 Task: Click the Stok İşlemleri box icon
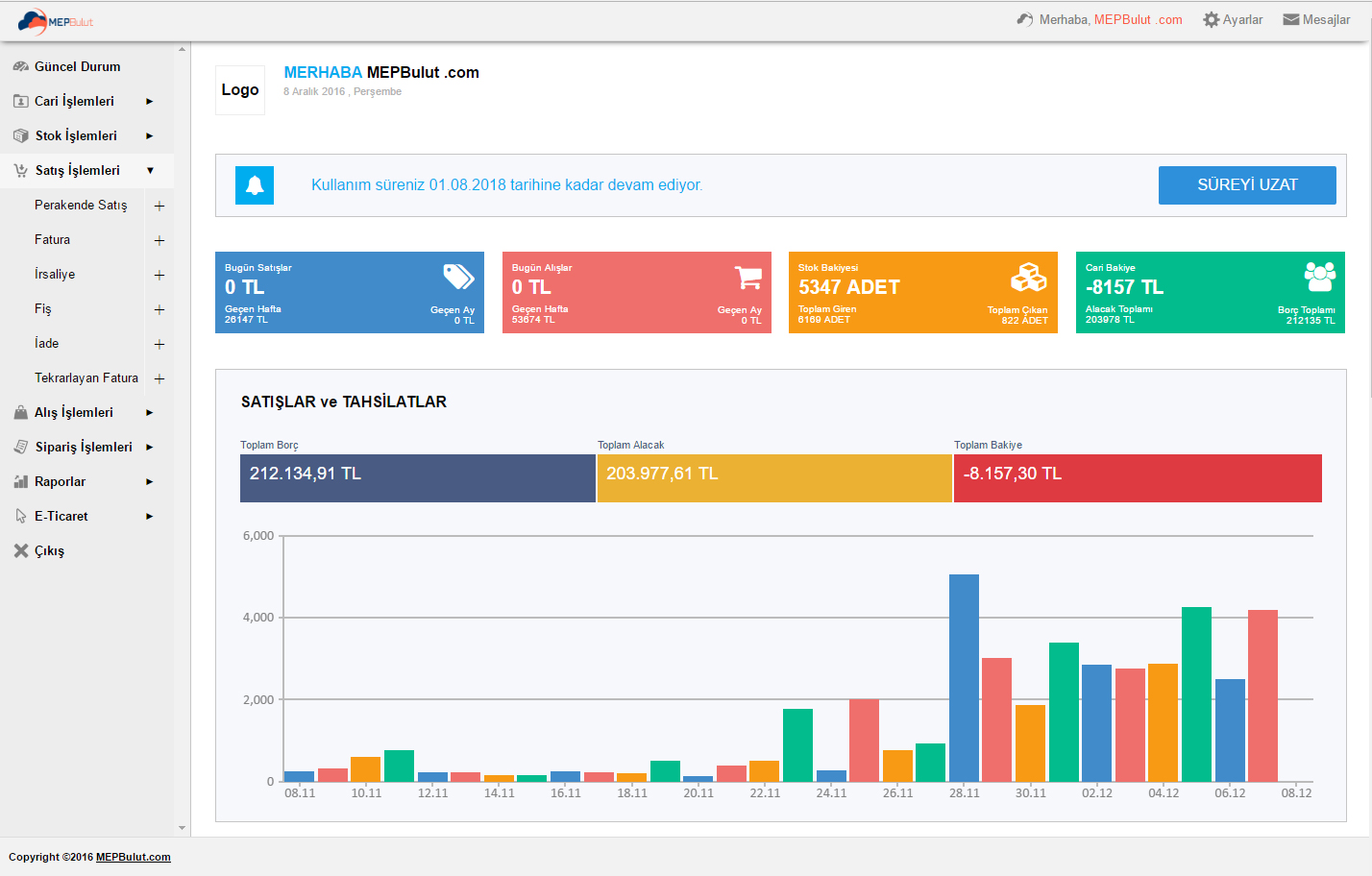pyautogui.click(x=20, y=135)
